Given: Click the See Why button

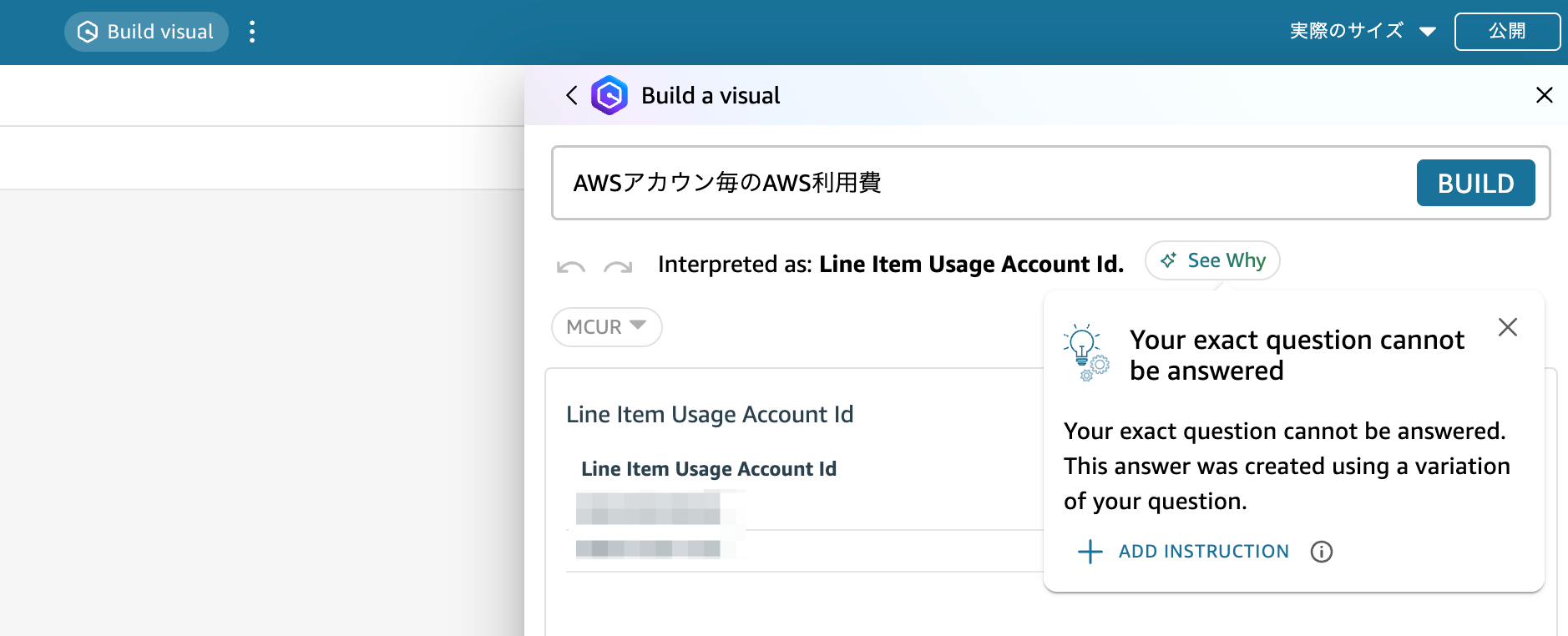Looking at the screenshot, I should [1212, 260].
